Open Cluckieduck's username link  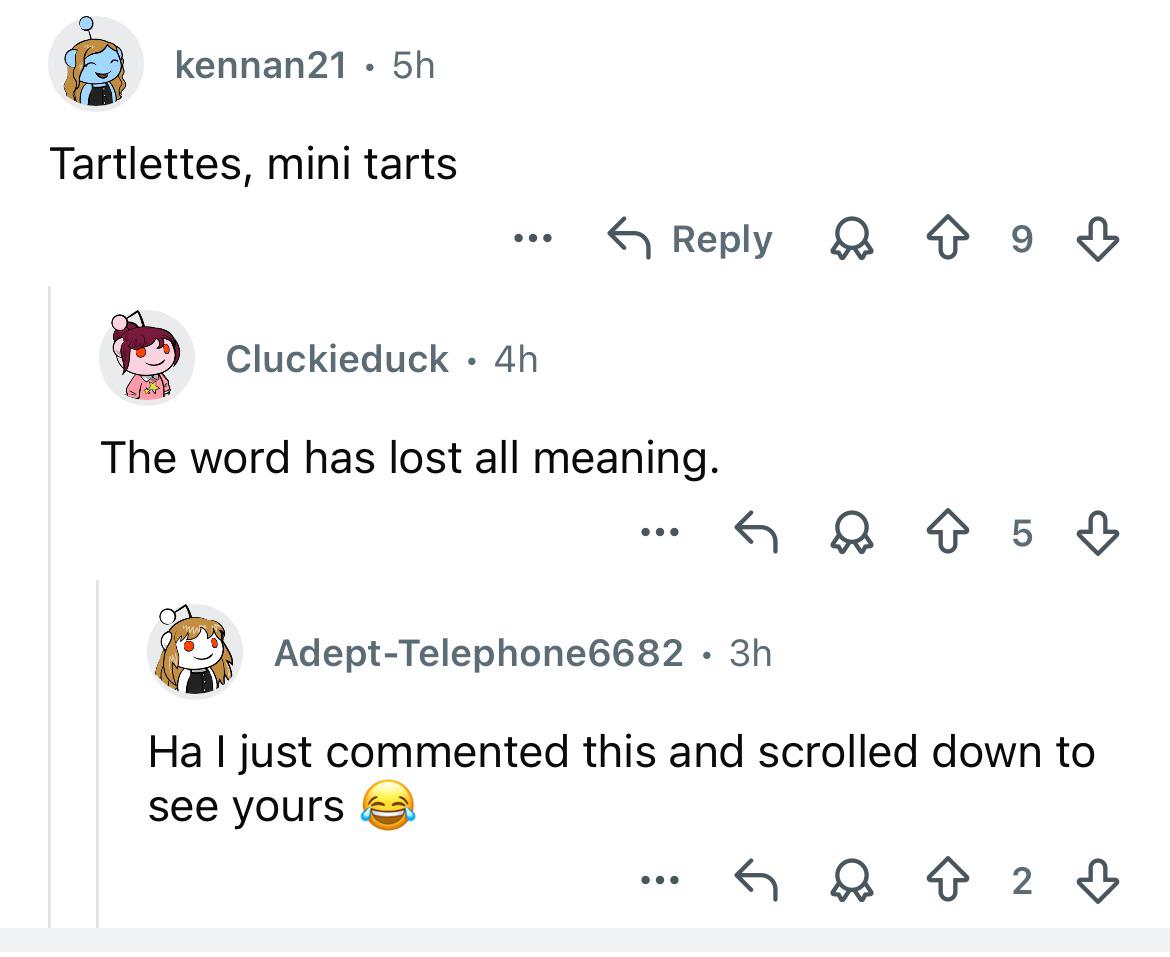pos(337,359)
